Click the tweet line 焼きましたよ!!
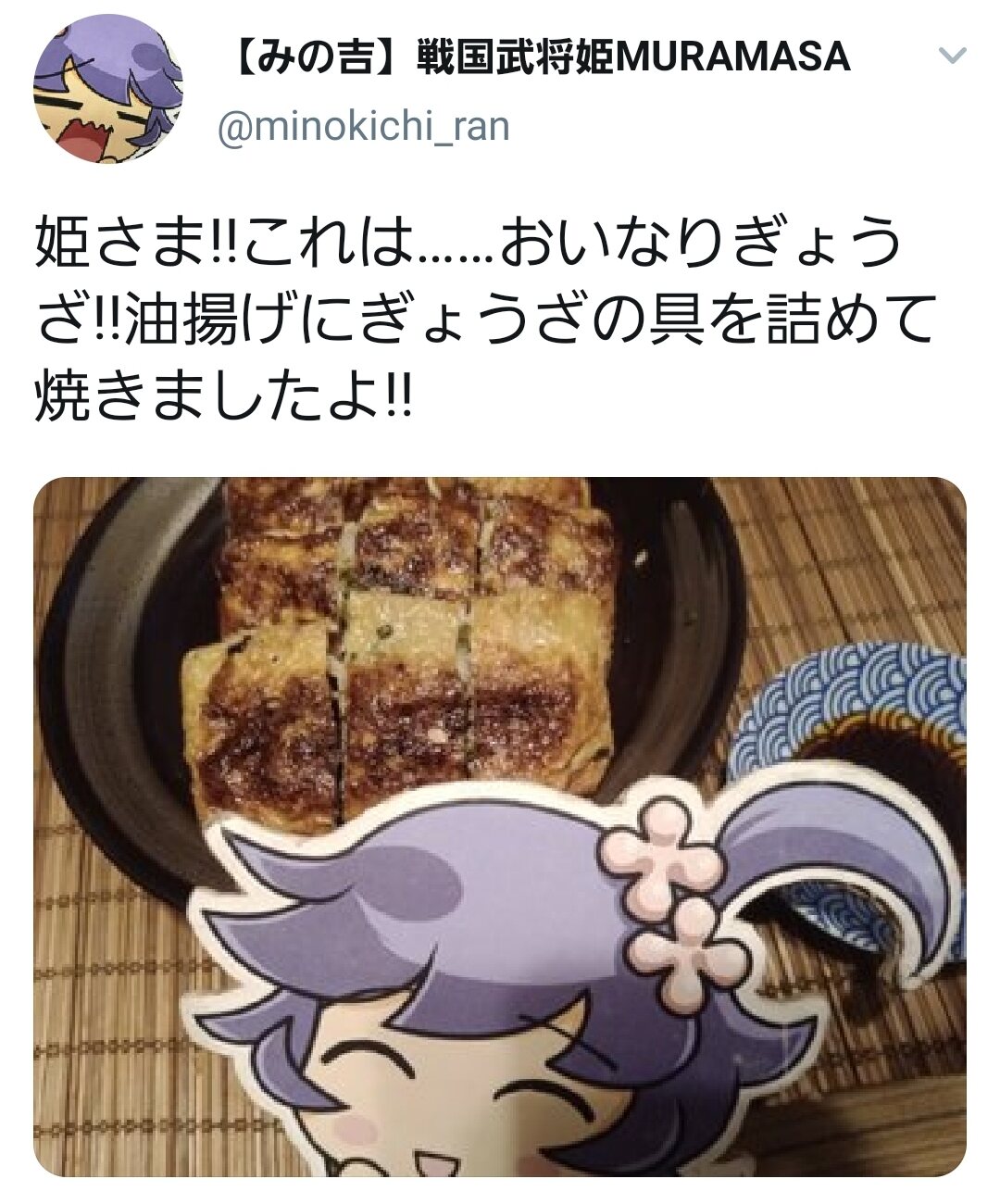This screenshot has width=1000, height=1204. (222, 396)
